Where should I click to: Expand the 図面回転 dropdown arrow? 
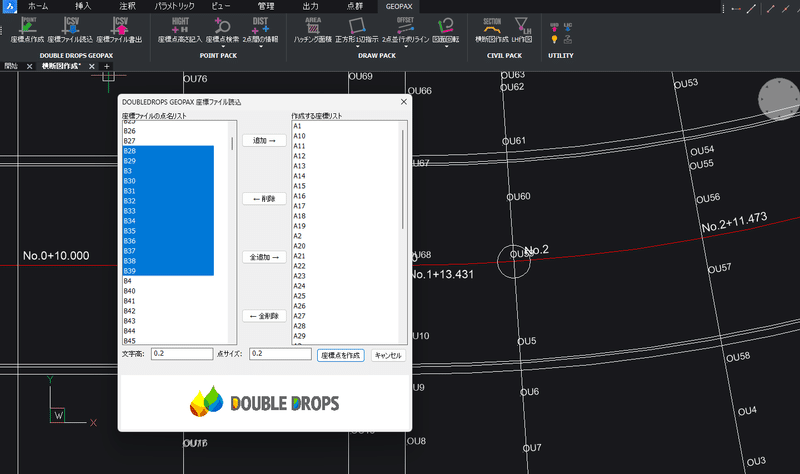[x=446, y=46]
